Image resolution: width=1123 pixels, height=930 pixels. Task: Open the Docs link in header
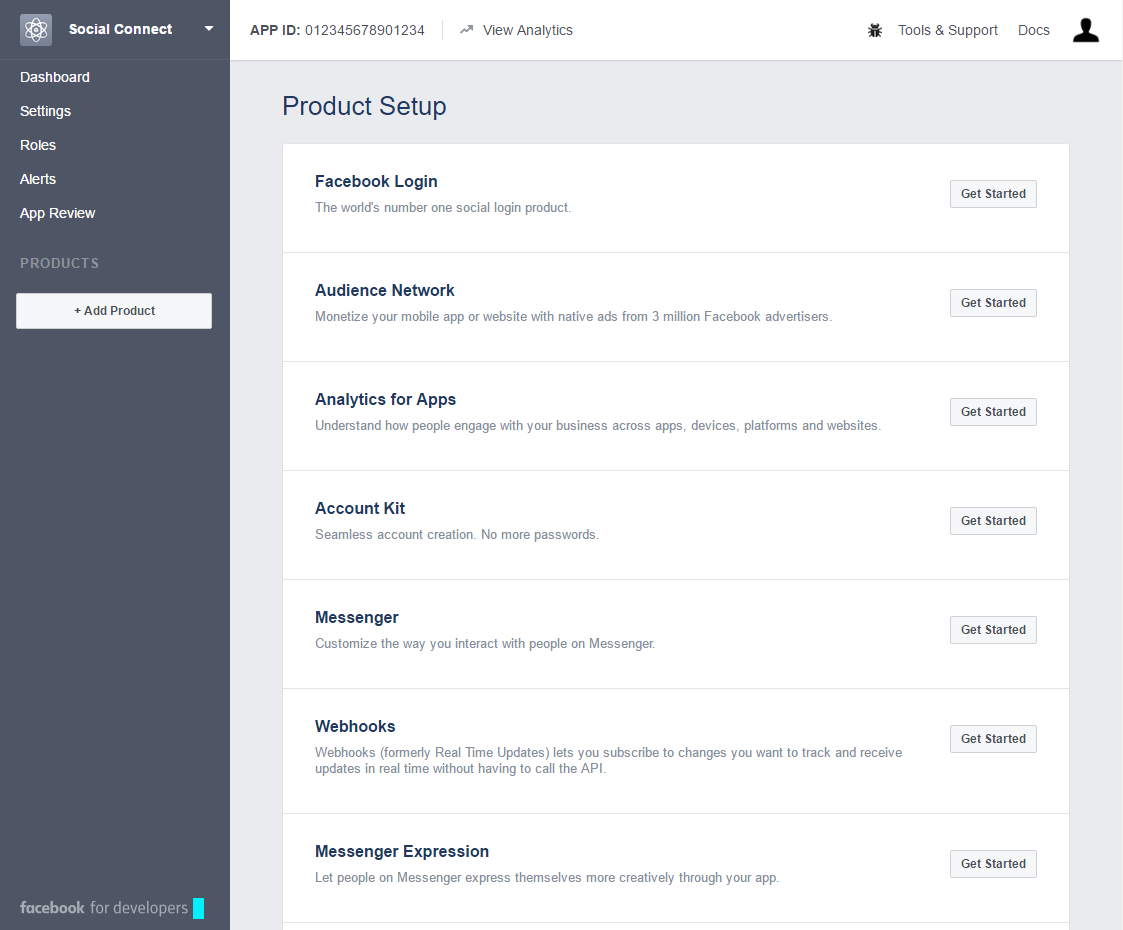coord(1033,30)
